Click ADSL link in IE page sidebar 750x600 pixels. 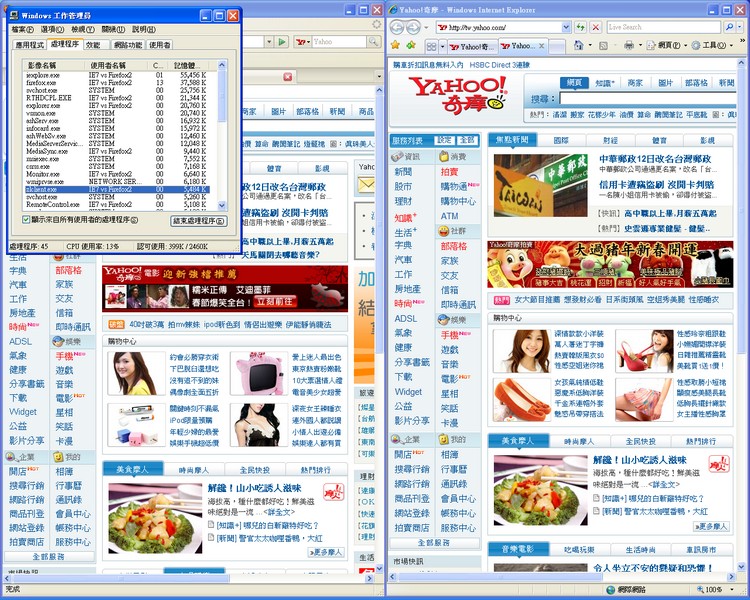click(x=405, y=318)
